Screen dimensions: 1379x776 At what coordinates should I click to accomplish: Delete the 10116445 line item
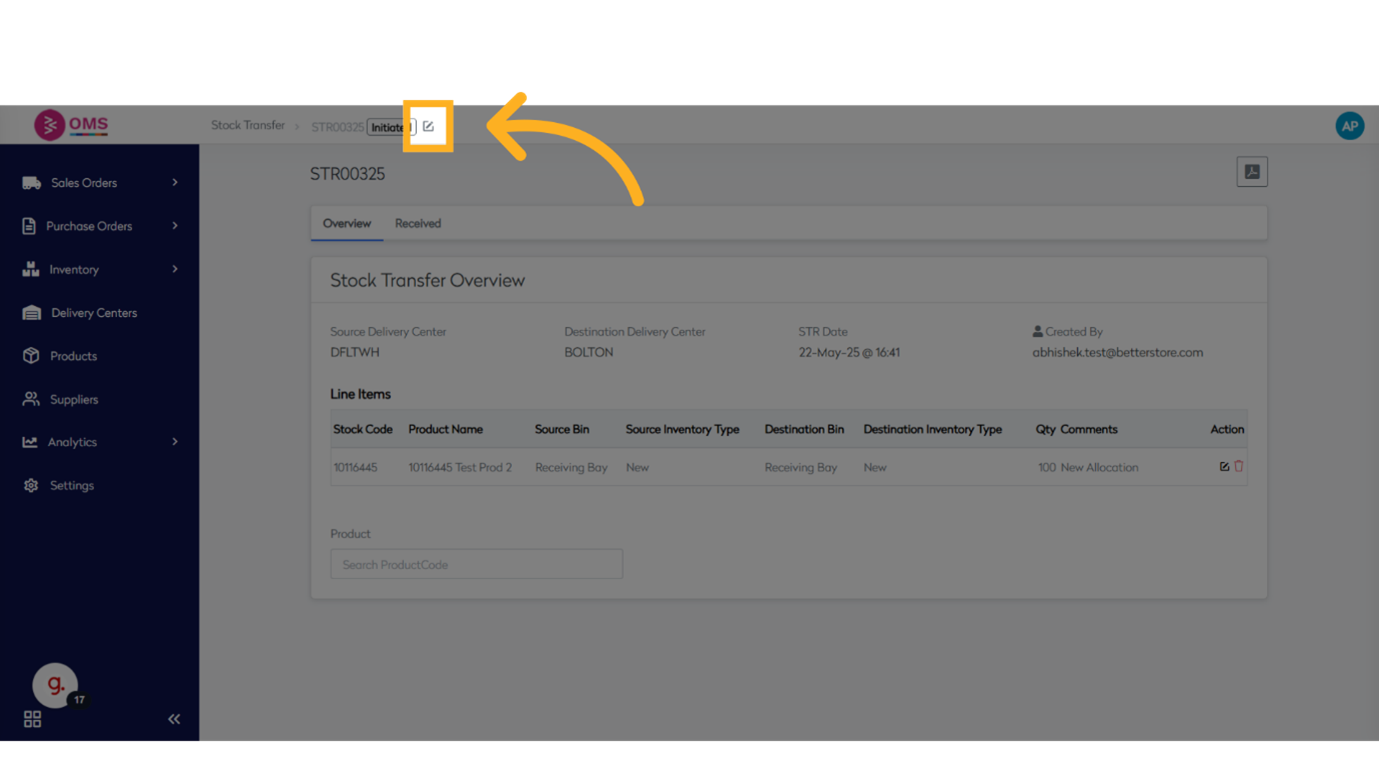[1239, 467]
